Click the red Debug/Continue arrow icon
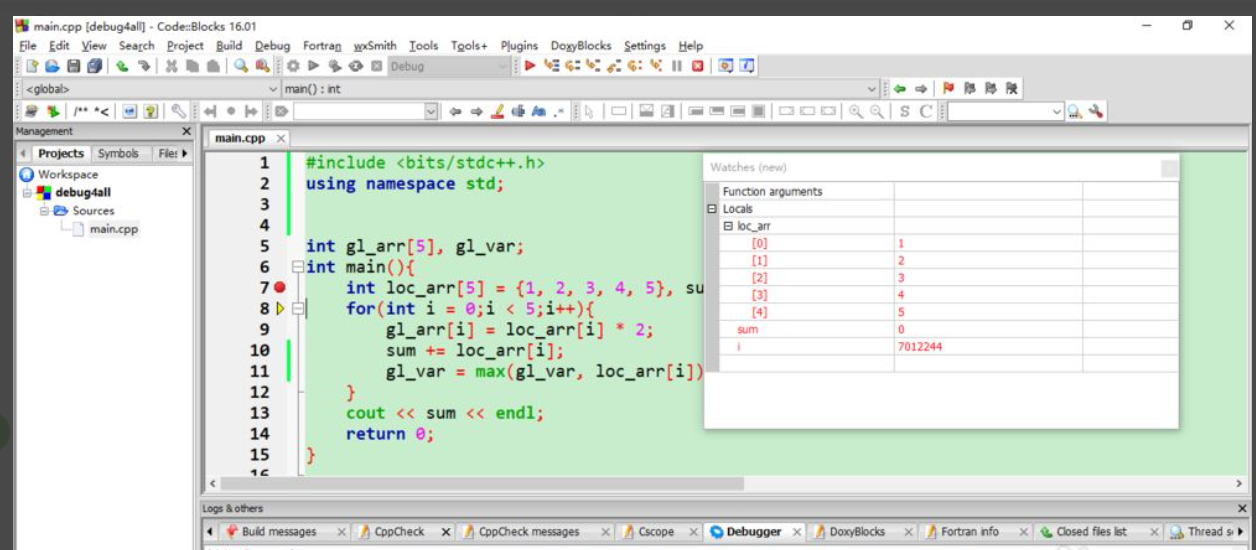Viewport: 1256px width, 550px height. tap(530, 66)
